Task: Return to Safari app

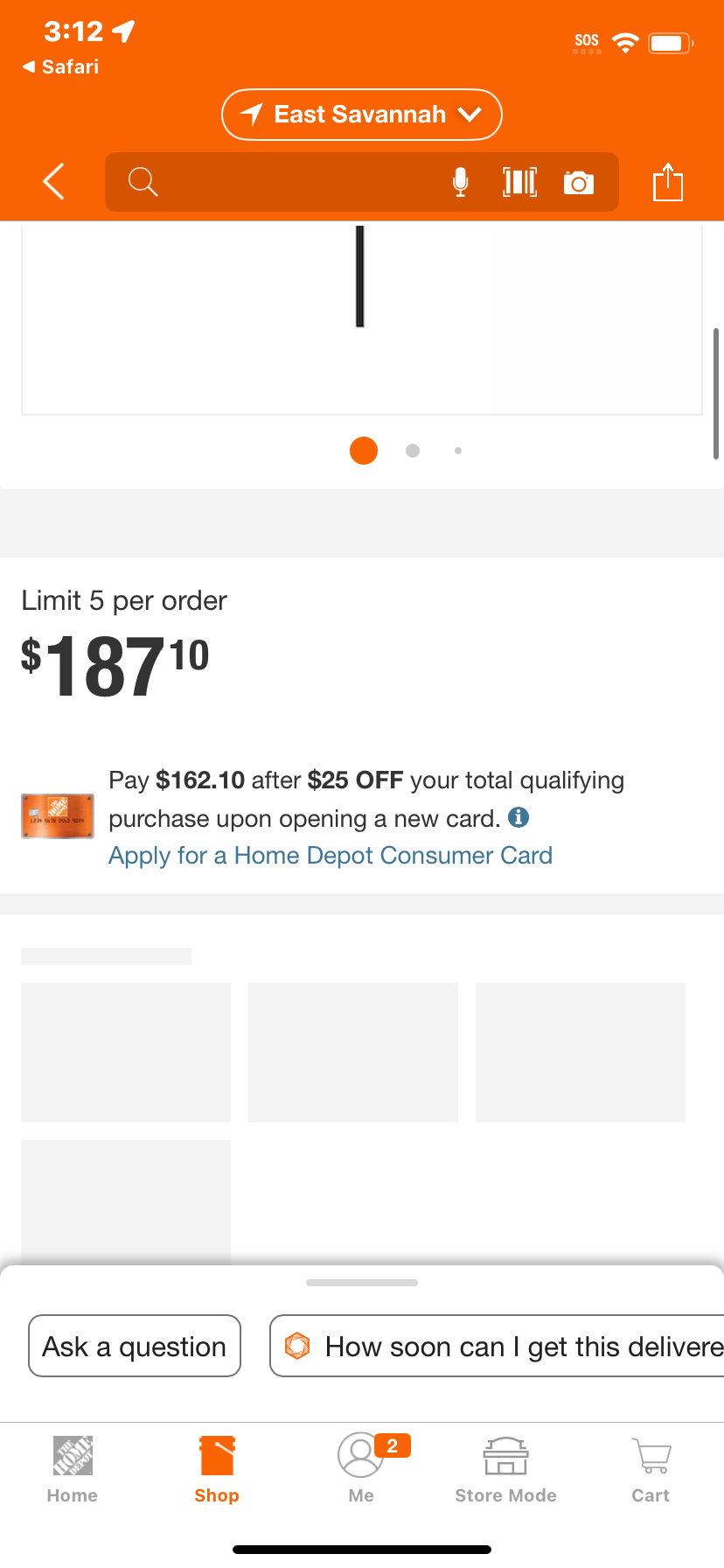Action: click(x=61, y=66)
